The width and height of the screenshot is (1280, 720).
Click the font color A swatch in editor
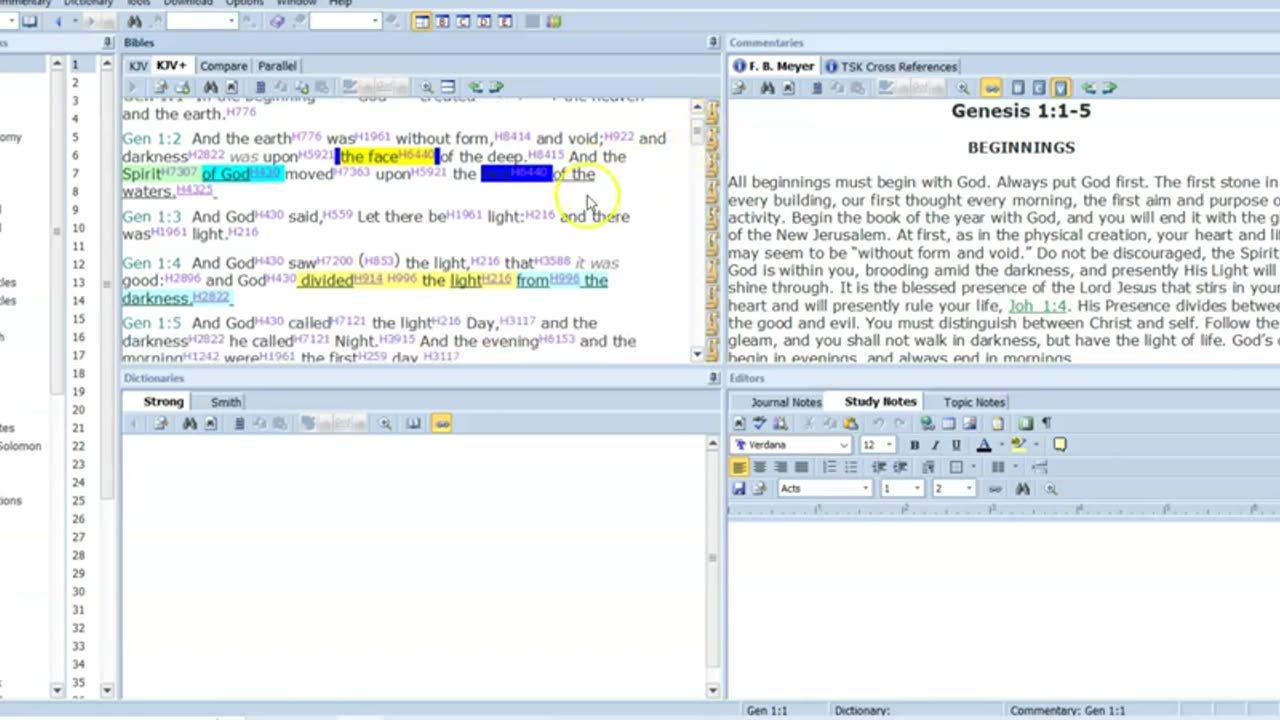point(984,445)
